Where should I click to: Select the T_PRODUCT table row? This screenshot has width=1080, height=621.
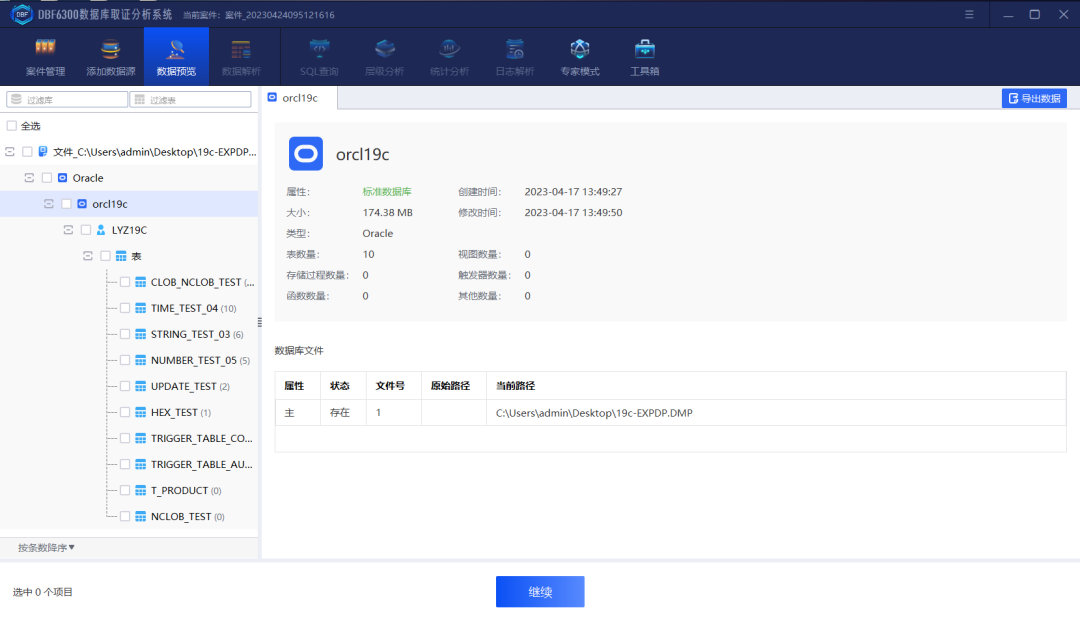[129, 490]
